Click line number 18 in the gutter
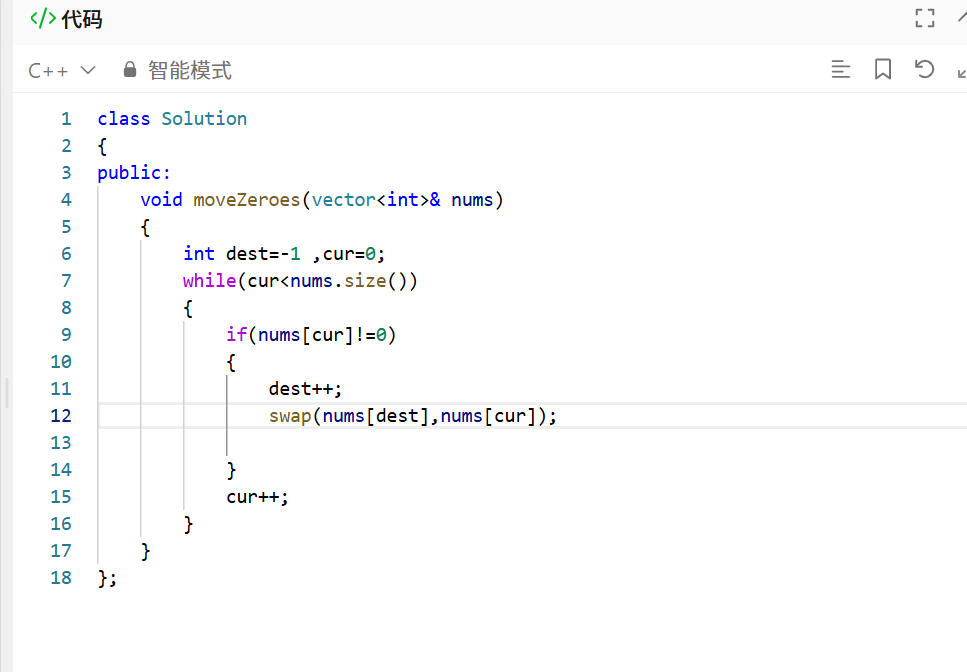The image size is (967, 672). coord(61,578)
